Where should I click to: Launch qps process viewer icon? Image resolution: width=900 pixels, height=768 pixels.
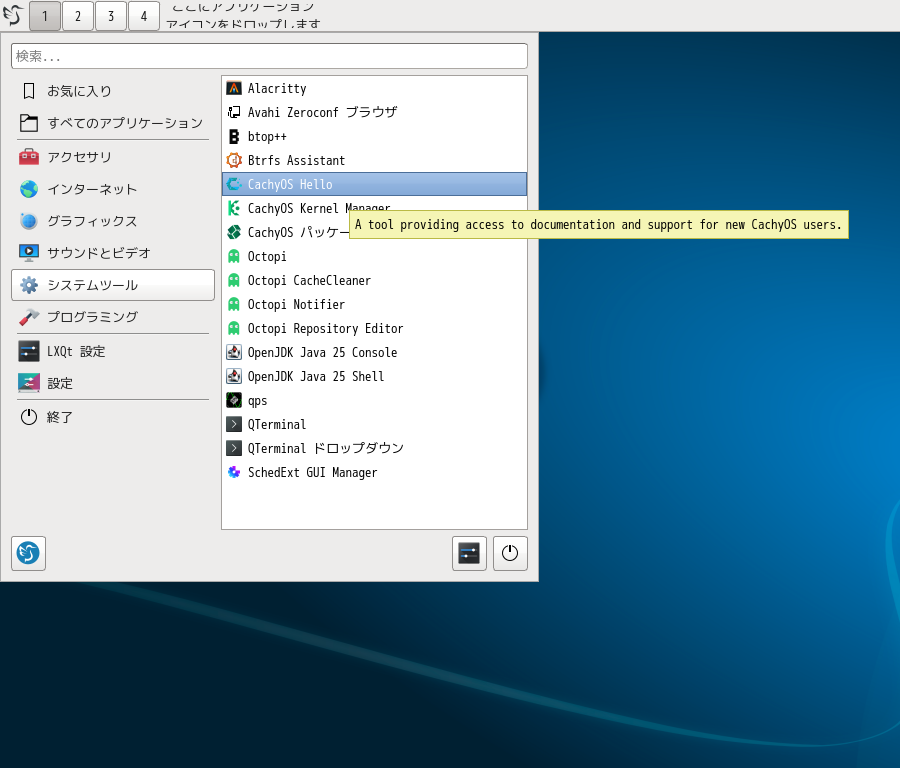pos(234,400)
